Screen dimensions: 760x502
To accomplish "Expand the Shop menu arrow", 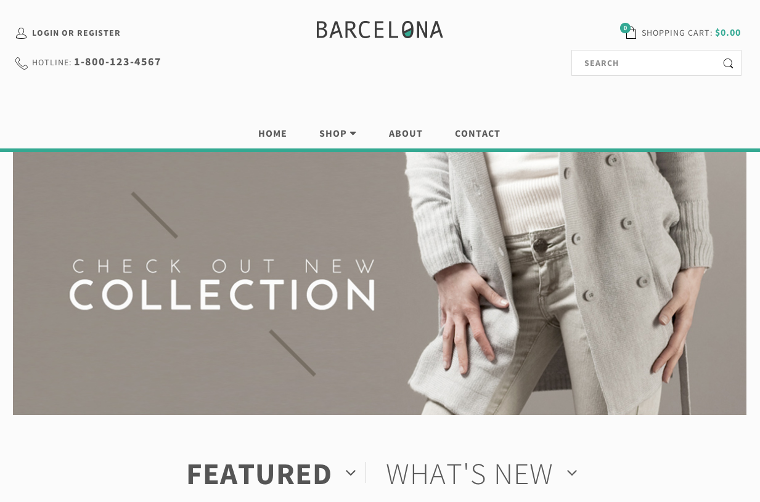I will pos(353,133).
